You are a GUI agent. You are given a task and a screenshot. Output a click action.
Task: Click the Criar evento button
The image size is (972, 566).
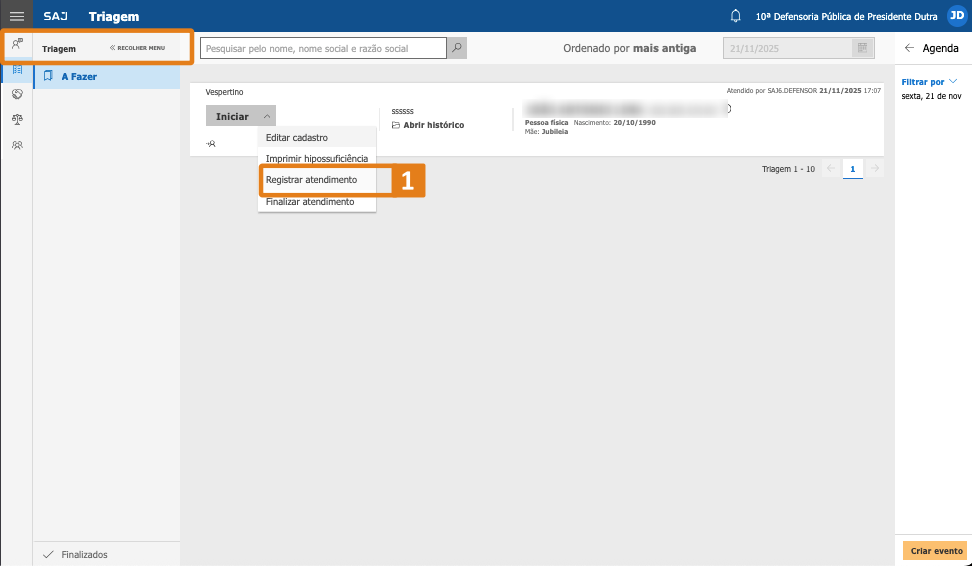[x=936, y=551]
